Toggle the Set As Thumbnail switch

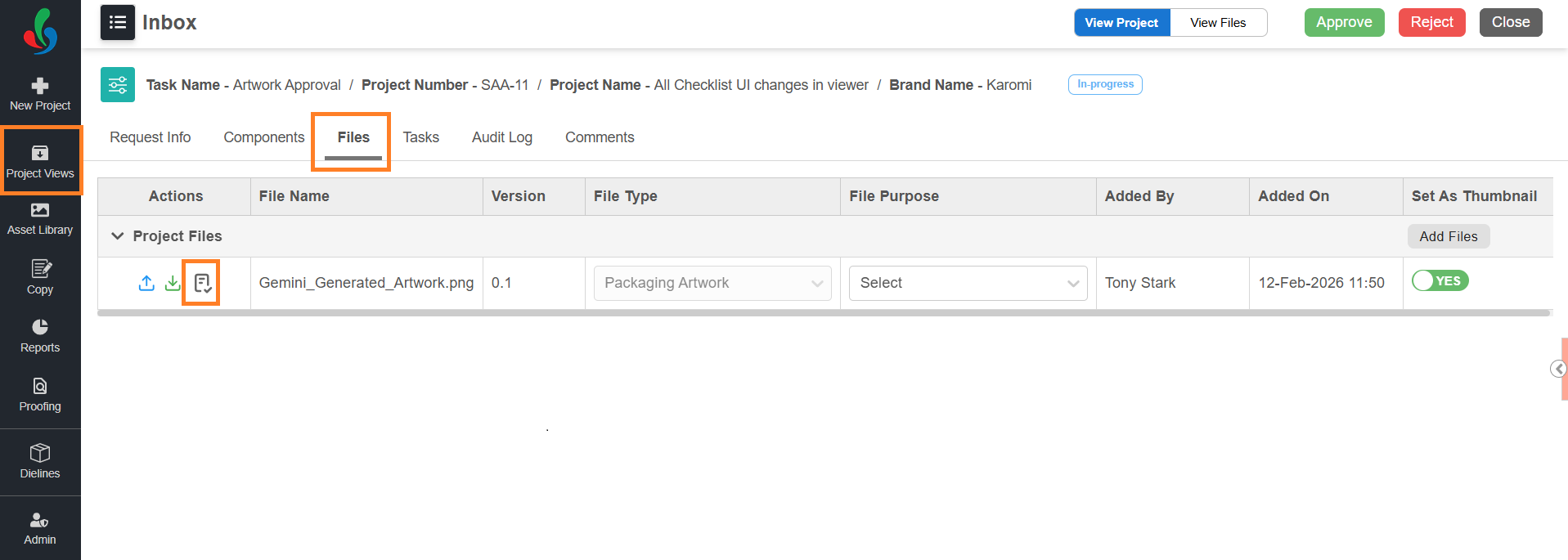click(1440, 281)
